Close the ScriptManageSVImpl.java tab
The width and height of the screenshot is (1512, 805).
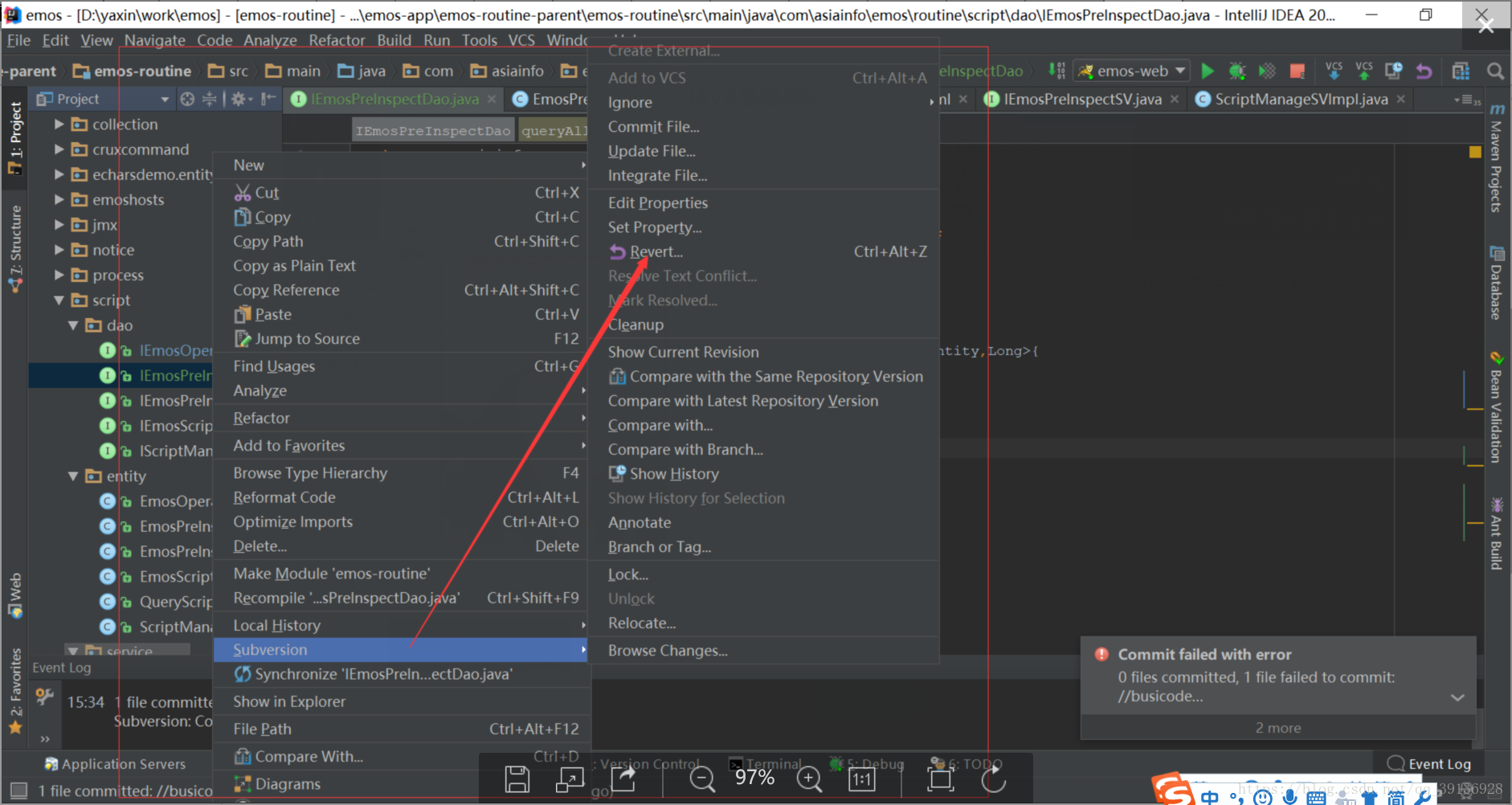pos(1400,99)
